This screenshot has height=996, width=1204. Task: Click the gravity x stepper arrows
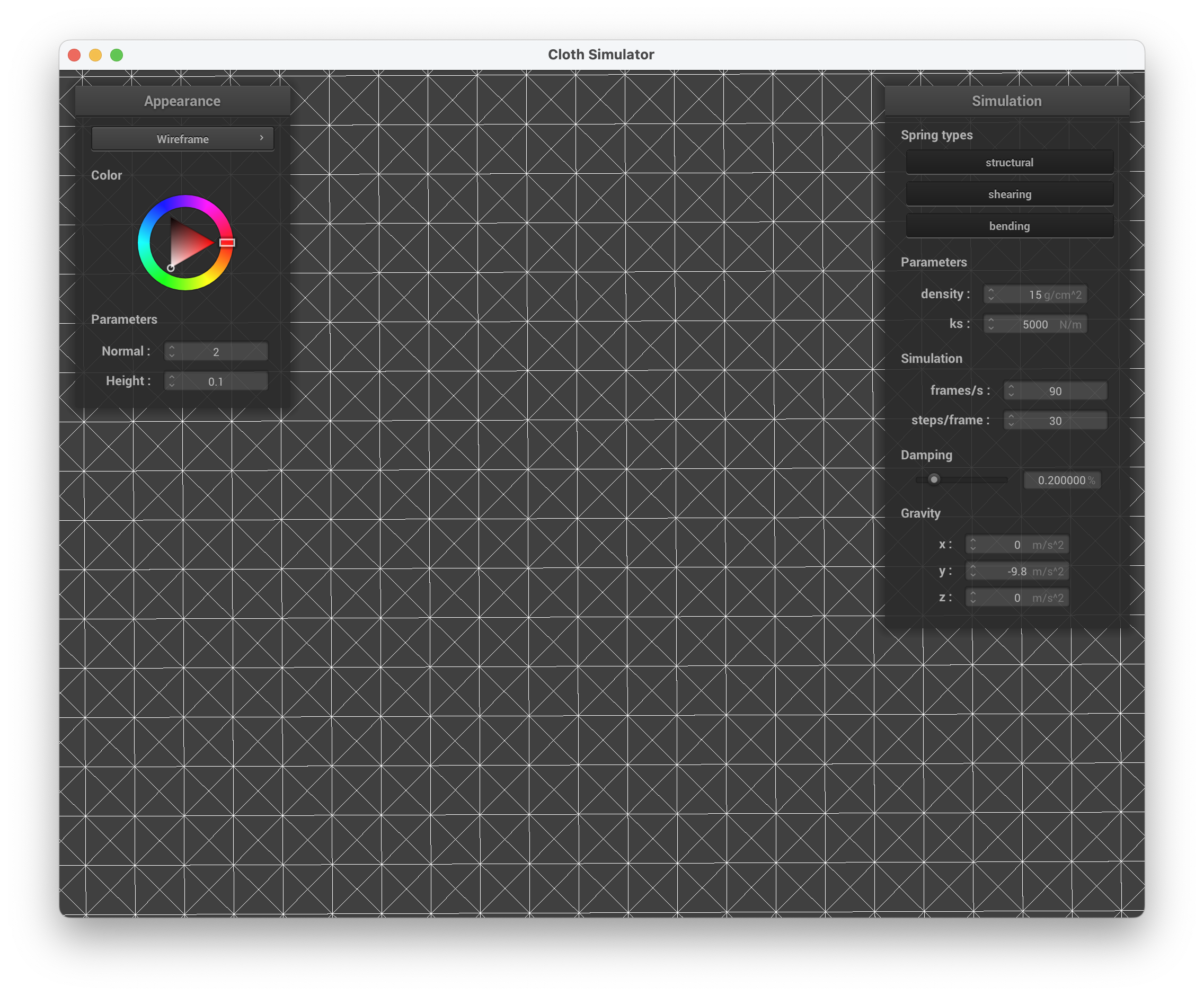tap(972, 545)
